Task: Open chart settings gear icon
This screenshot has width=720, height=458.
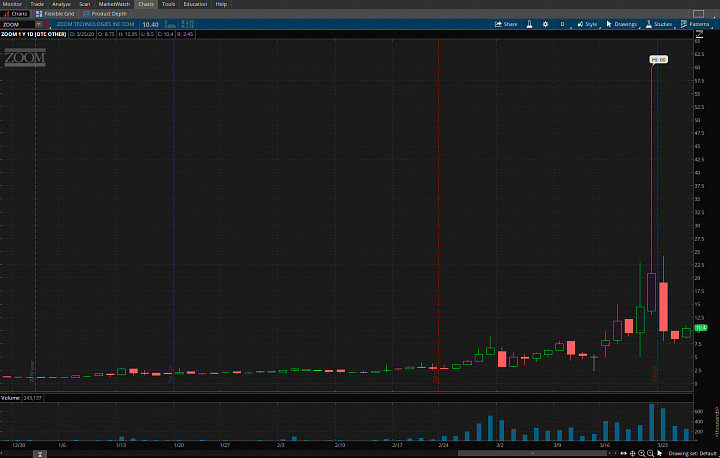Action: coord(545,24)
